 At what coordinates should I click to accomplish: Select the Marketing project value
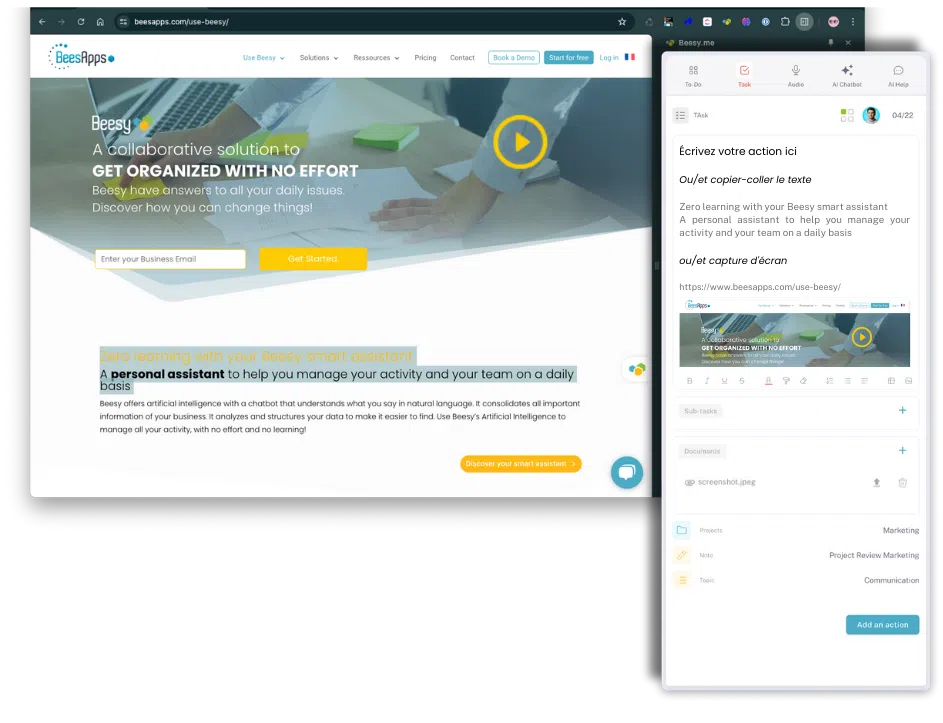point(900,531)
